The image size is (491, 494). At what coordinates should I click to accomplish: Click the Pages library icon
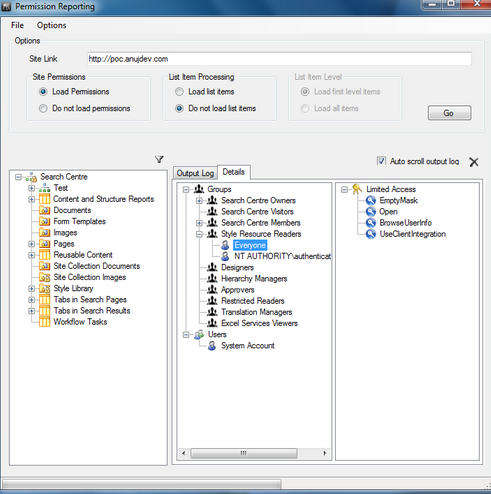[x=44, y=244]
